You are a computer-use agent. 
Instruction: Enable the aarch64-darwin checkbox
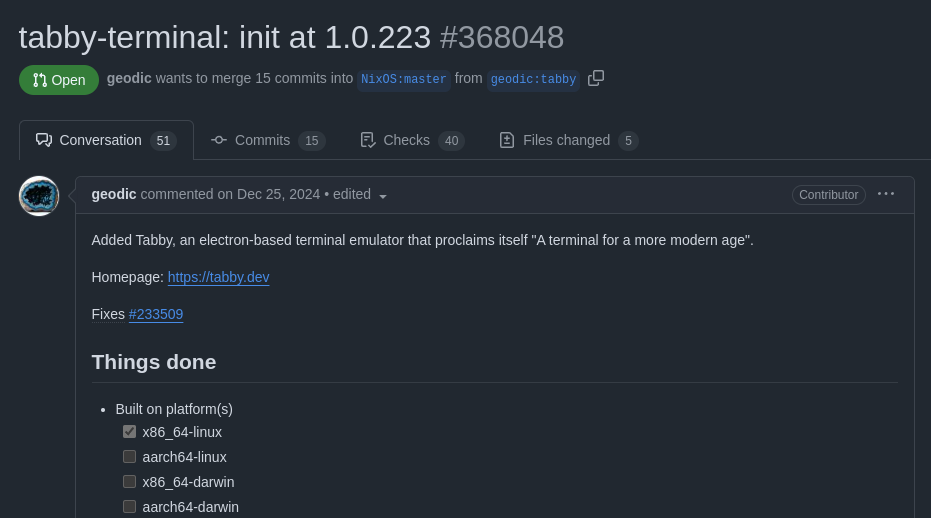pos(129,507)
